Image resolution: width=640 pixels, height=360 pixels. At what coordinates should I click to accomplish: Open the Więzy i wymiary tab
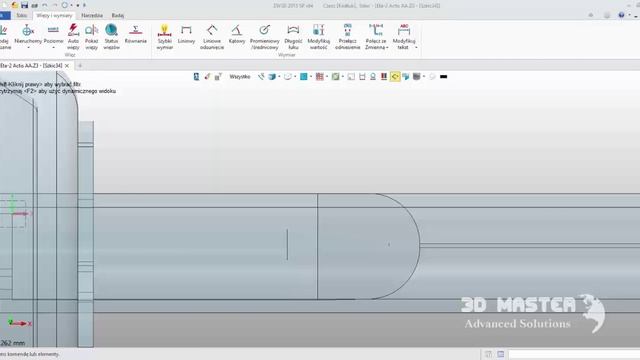coord(54,16)
